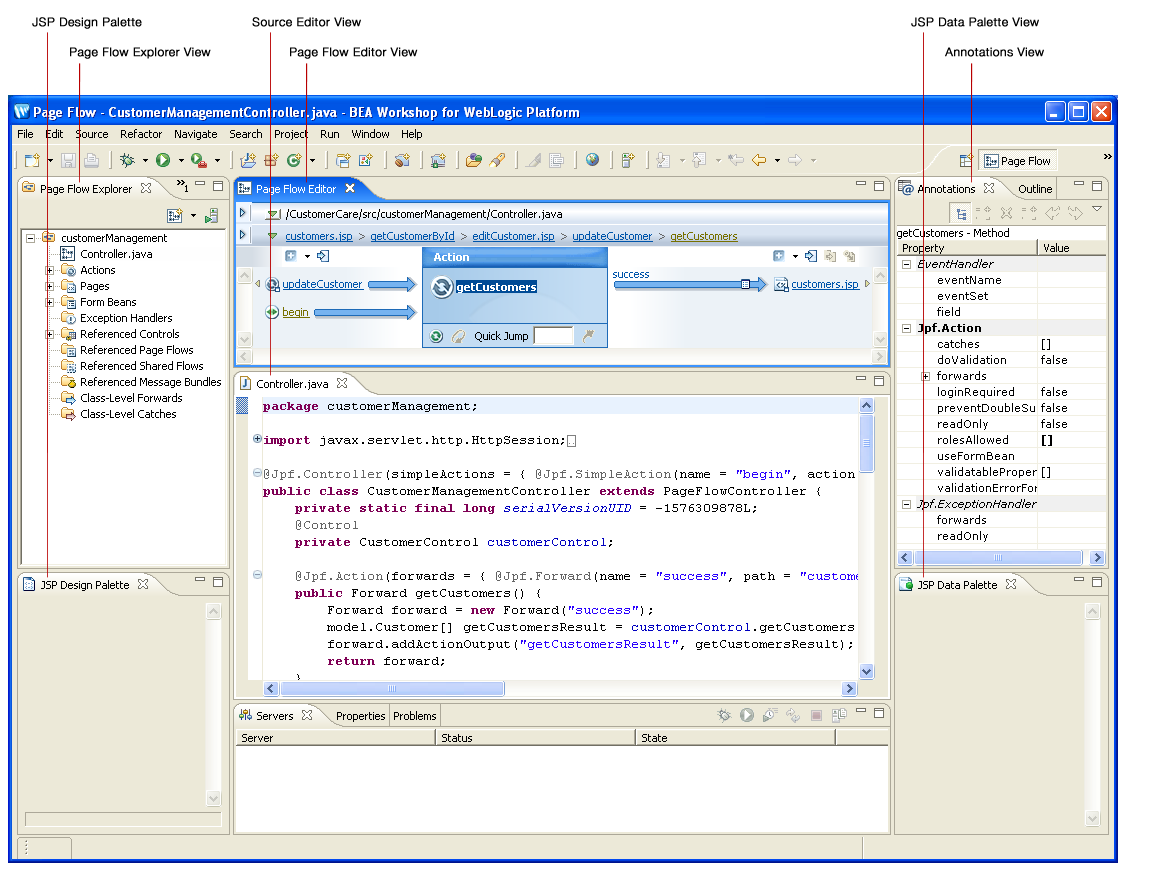
Task: Select the Class-Level Catches tree item
Action: [128, 414]
